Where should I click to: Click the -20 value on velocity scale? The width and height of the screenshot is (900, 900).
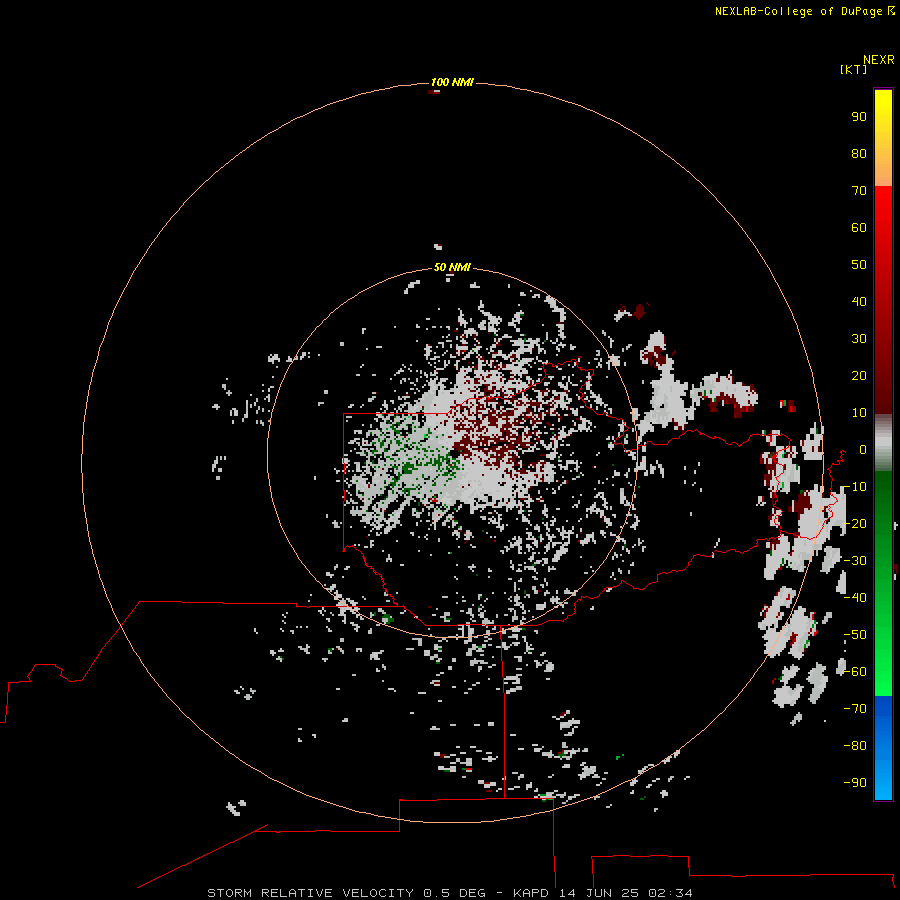click(x=855, y=523)
